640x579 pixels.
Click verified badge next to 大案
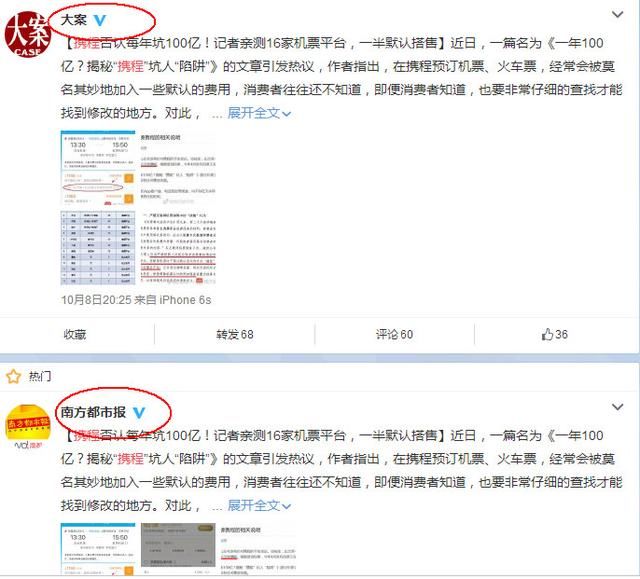100,20
